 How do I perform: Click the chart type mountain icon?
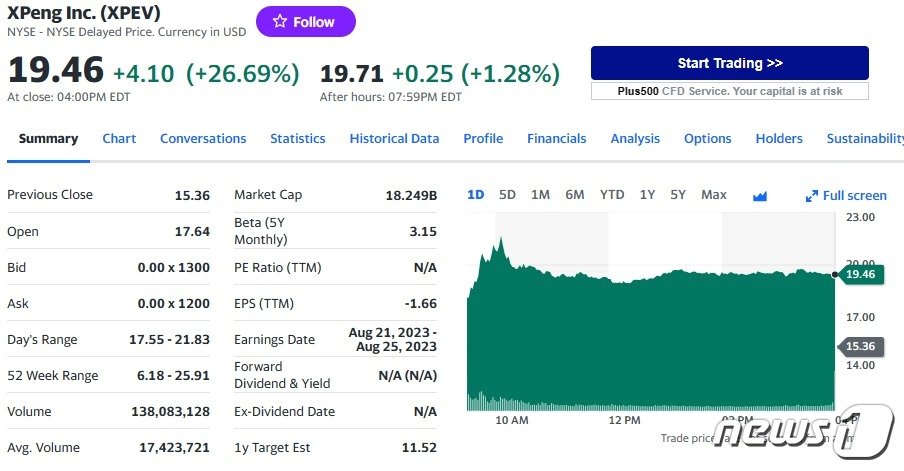click(759, 196)
